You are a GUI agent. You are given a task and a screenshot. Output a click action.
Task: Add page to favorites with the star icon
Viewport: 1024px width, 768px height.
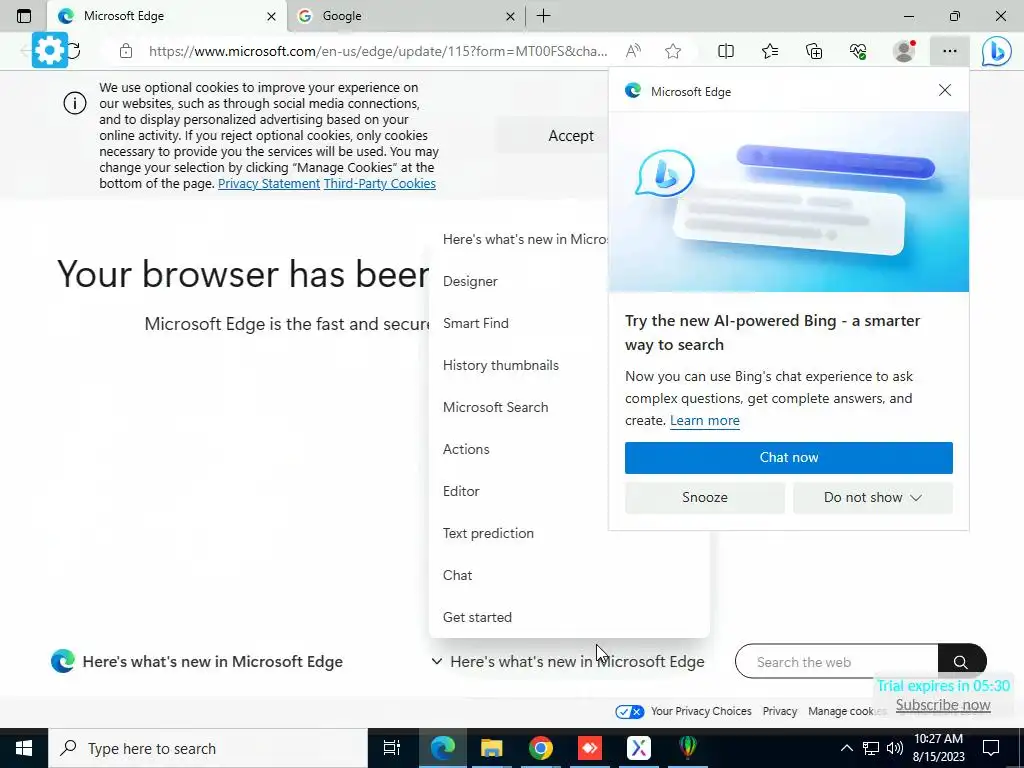[673, 51]
